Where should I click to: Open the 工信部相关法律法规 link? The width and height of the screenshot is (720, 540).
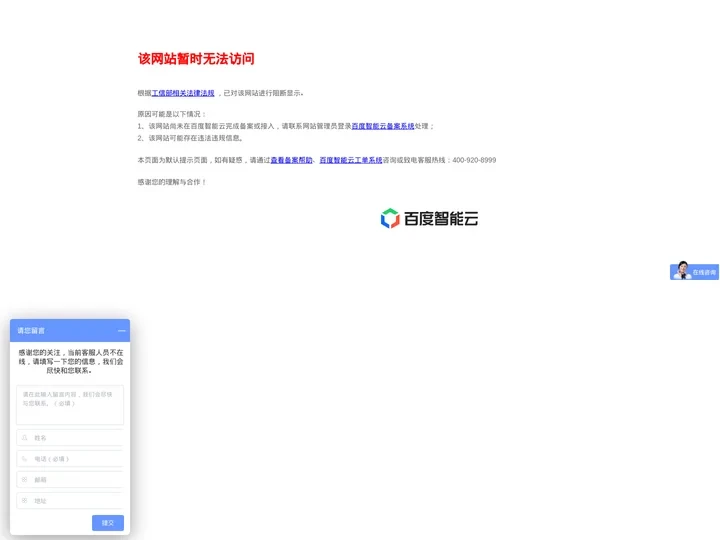(183, 93)
